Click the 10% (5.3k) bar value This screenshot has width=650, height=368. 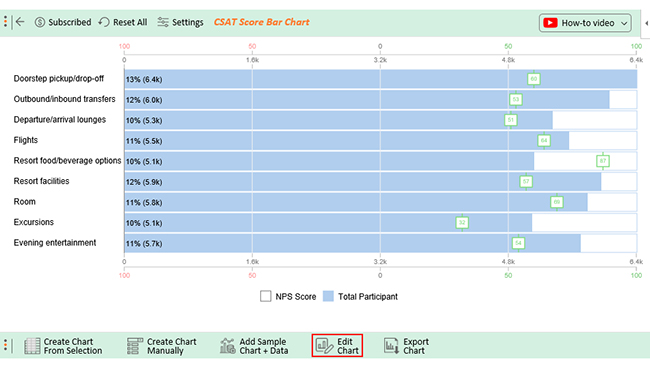click(144, 121)
